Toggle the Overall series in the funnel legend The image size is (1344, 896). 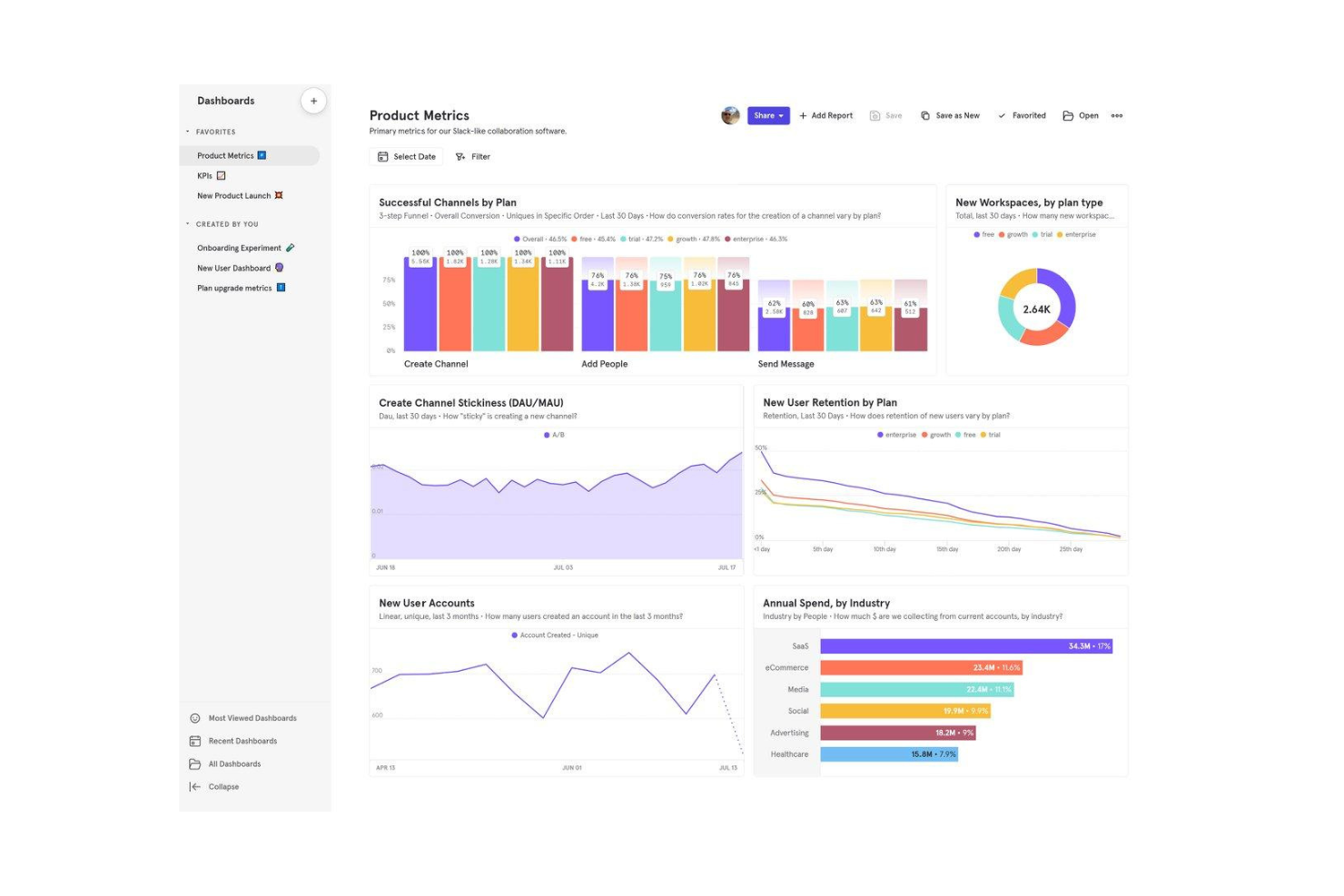540,240
